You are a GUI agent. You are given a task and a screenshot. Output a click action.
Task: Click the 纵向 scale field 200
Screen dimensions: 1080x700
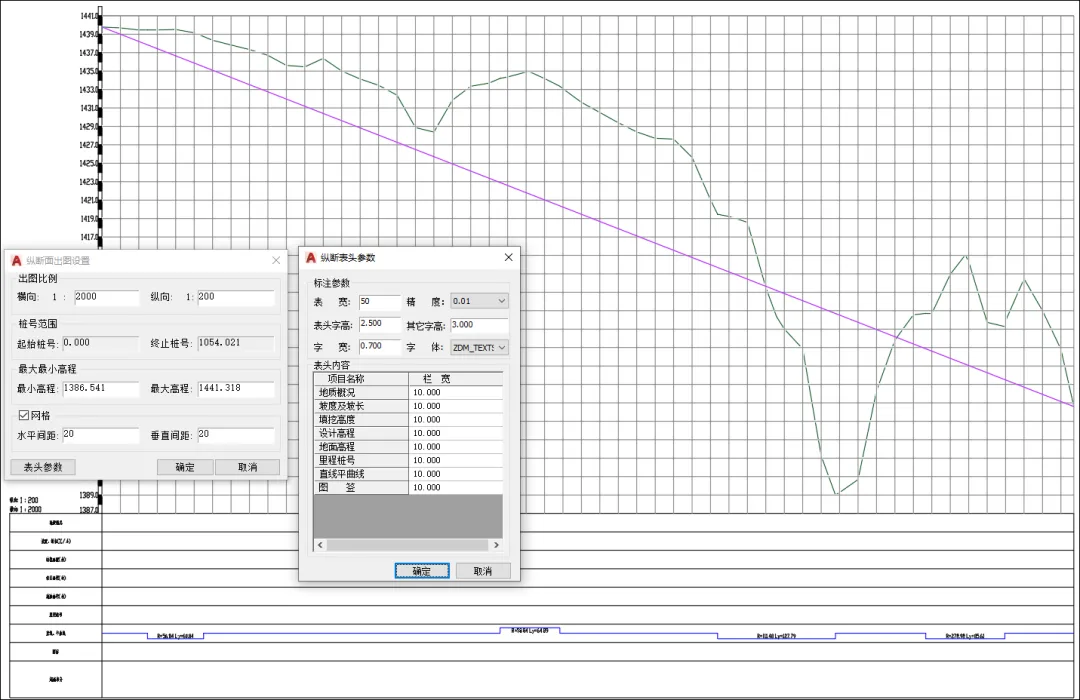click(x=236, y=298)
